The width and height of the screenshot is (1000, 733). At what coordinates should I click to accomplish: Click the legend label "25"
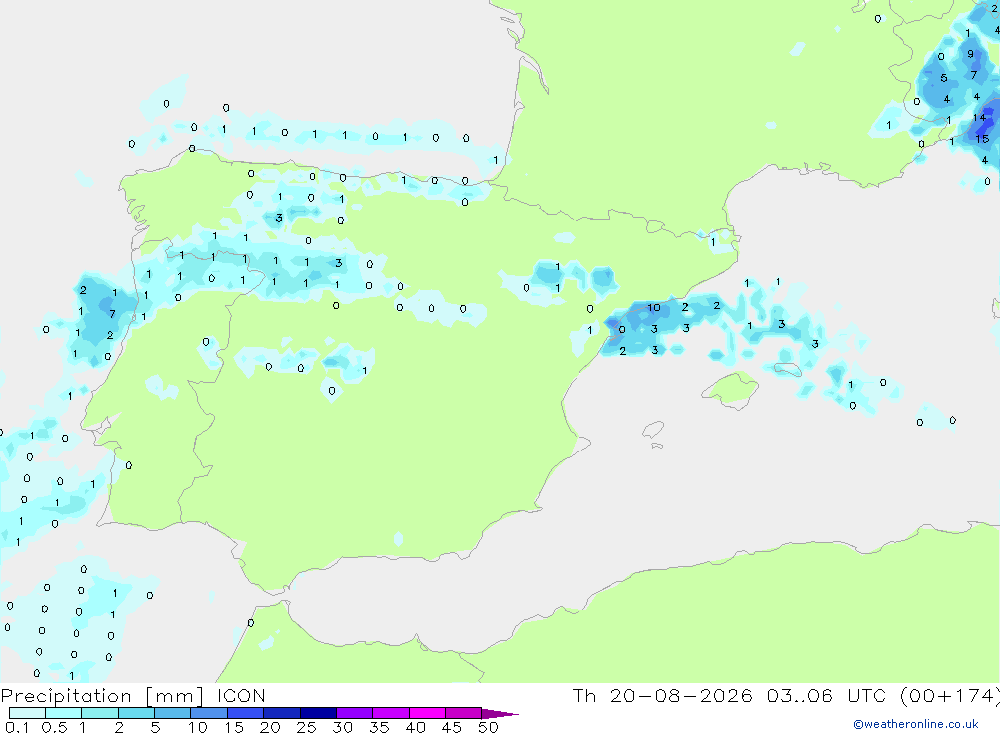[x=306, y=727]
